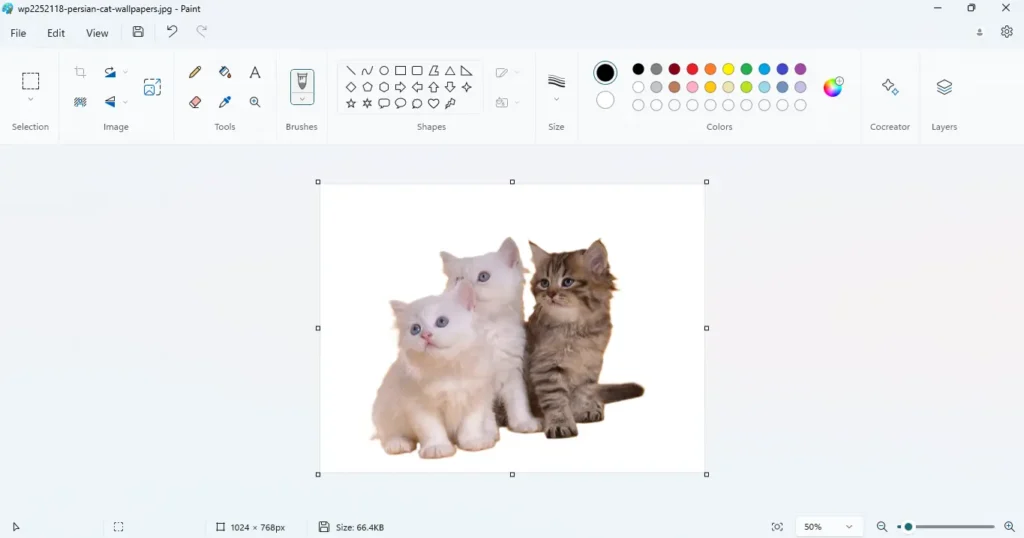
Task: Select the Diamond shape
Action: [x=351, y=87]
